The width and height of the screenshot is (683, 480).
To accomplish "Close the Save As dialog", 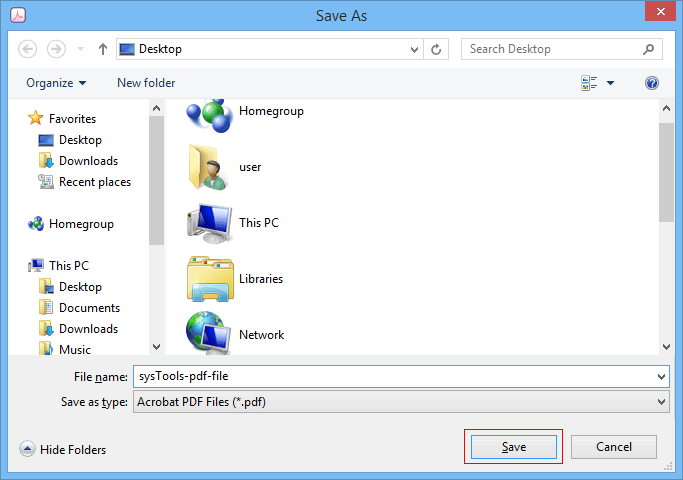I will (x=660, y=12).
